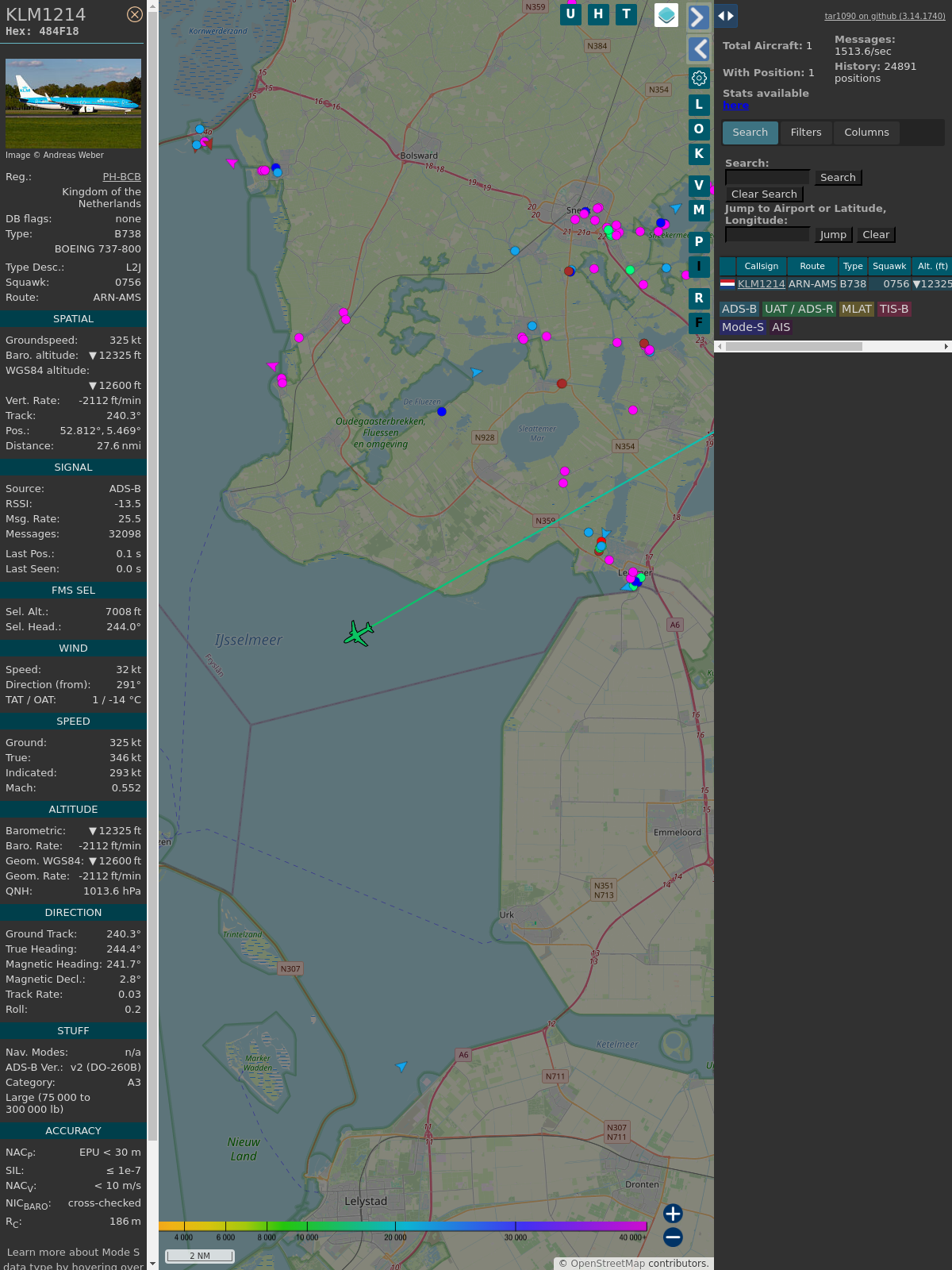Open the map layers selector
Screen dimensions: 952x1270
(x=666, y=15)
